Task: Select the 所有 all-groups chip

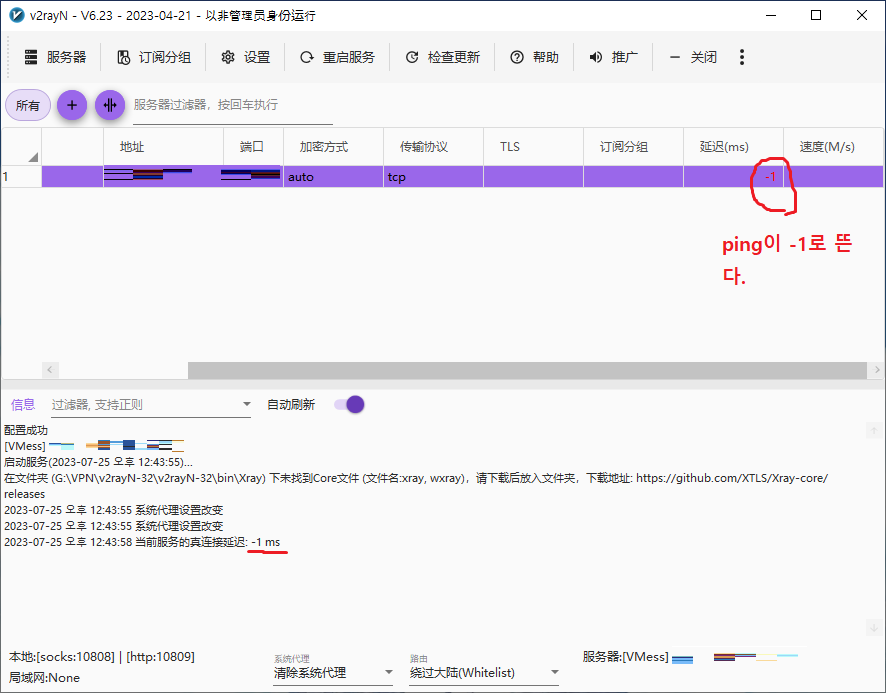Action: [28, 105]
